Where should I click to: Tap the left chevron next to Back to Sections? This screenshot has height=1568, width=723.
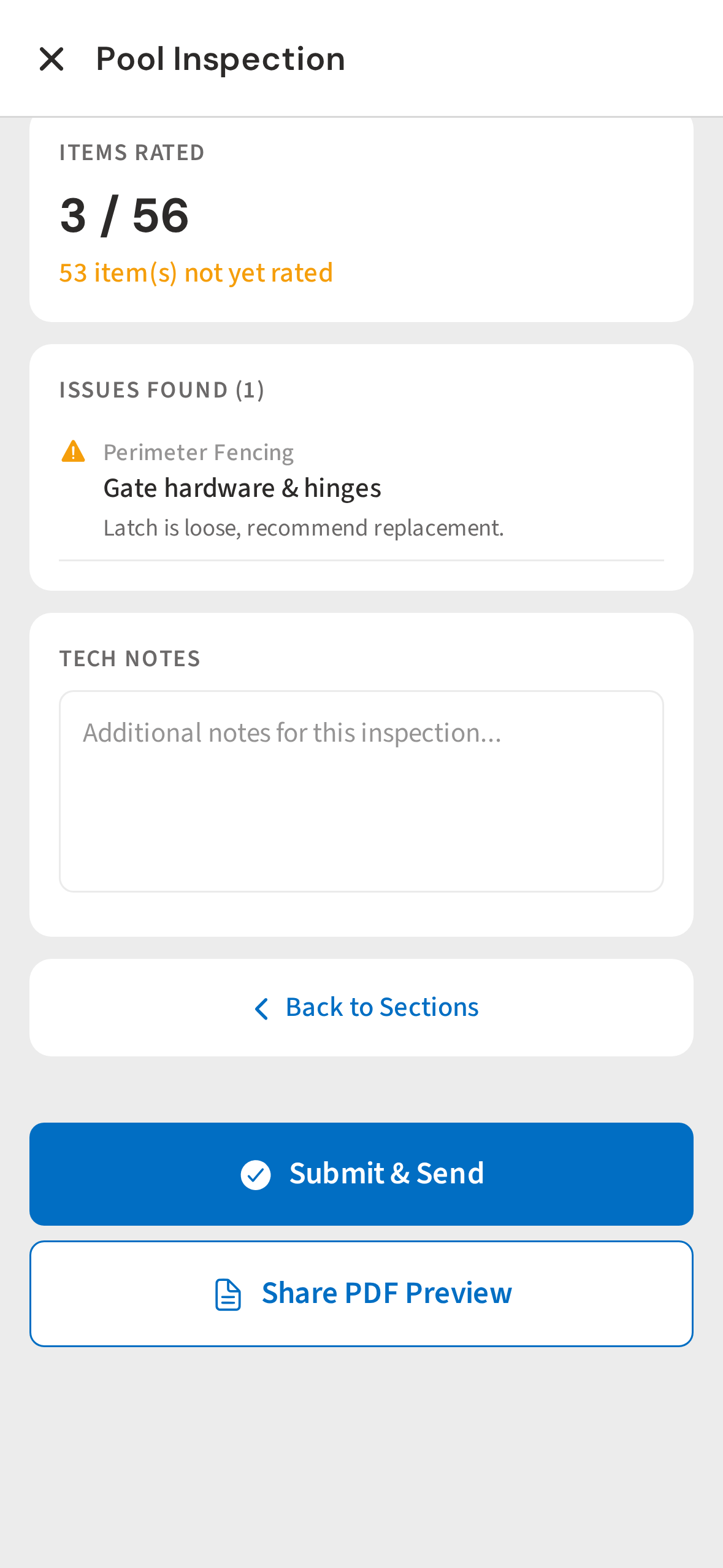[x=261, y=1008]
